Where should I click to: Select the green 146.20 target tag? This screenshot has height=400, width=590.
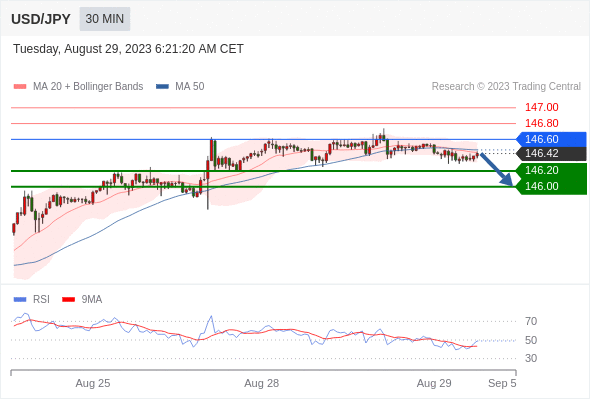pos(551,170)
